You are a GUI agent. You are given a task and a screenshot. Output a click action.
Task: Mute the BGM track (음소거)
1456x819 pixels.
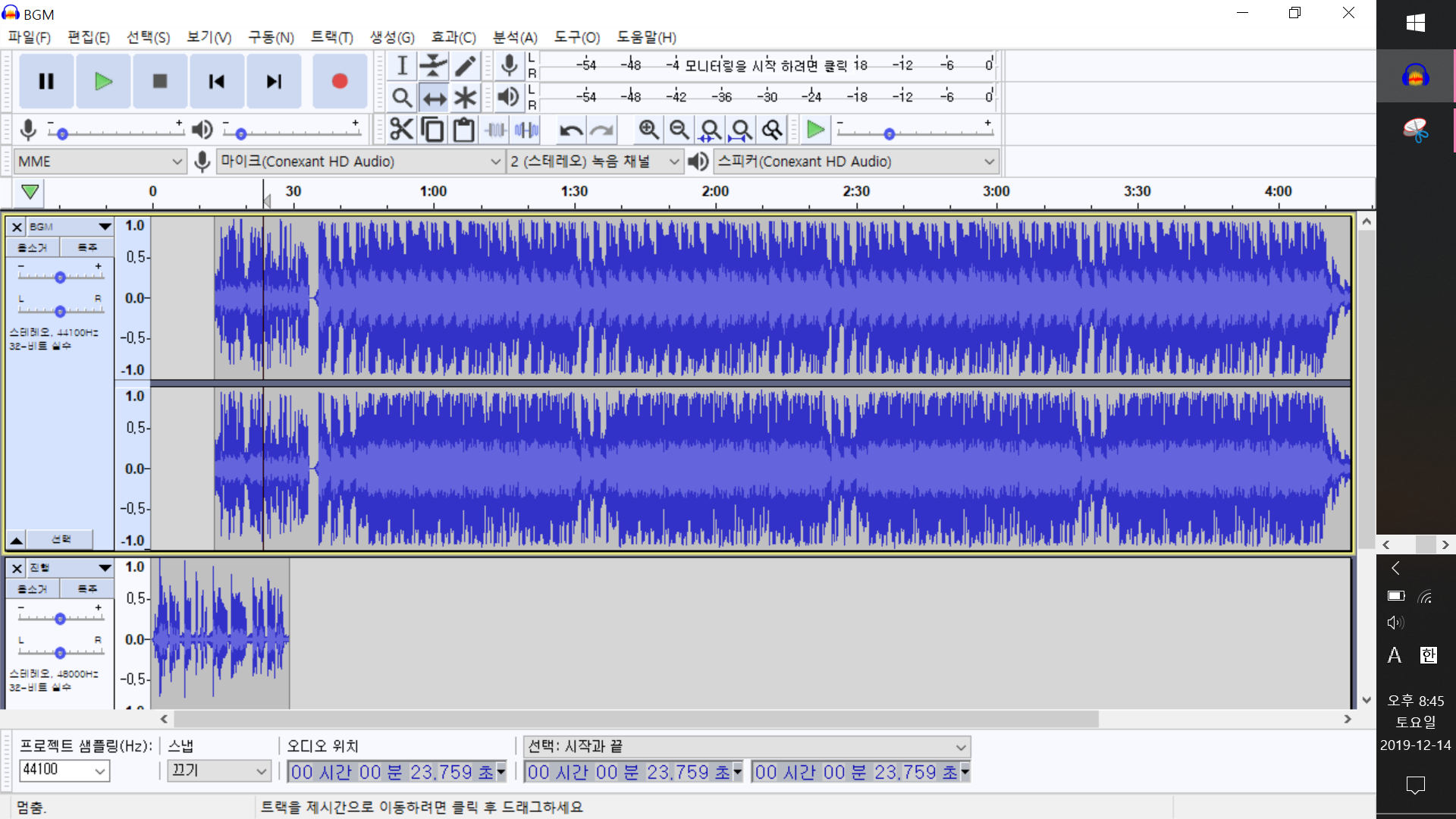[x=33, y=248]
